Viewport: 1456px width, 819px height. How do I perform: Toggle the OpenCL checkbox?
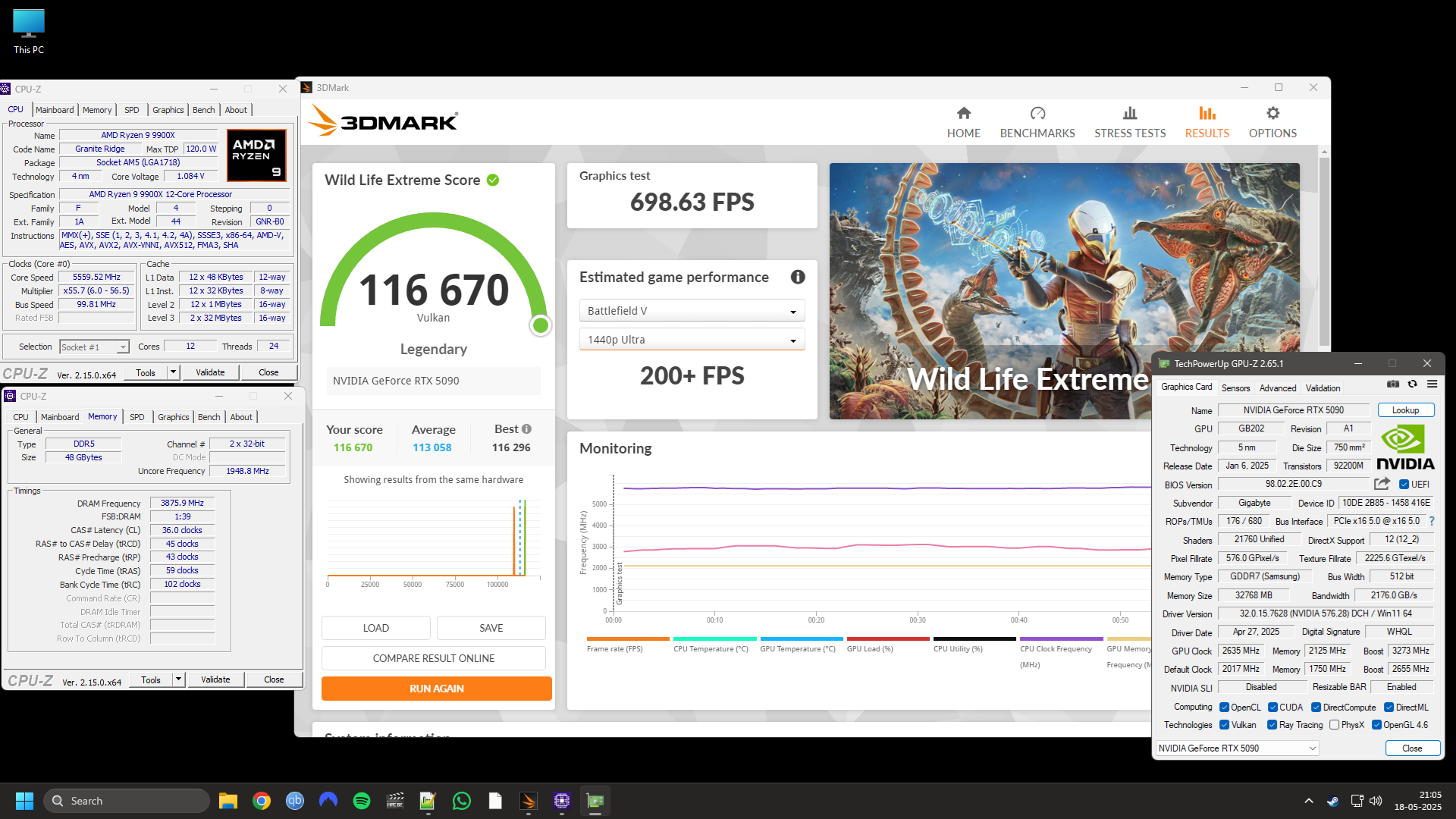1224,708
